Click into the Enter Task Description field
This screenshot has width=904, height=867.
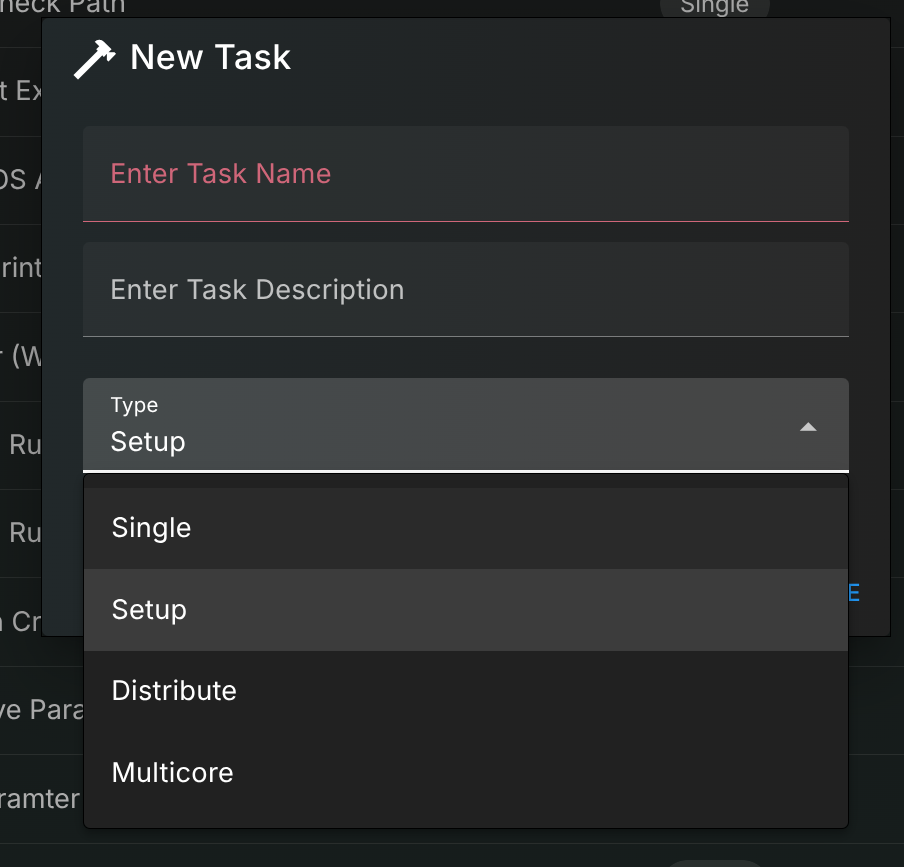click(465, 290)
